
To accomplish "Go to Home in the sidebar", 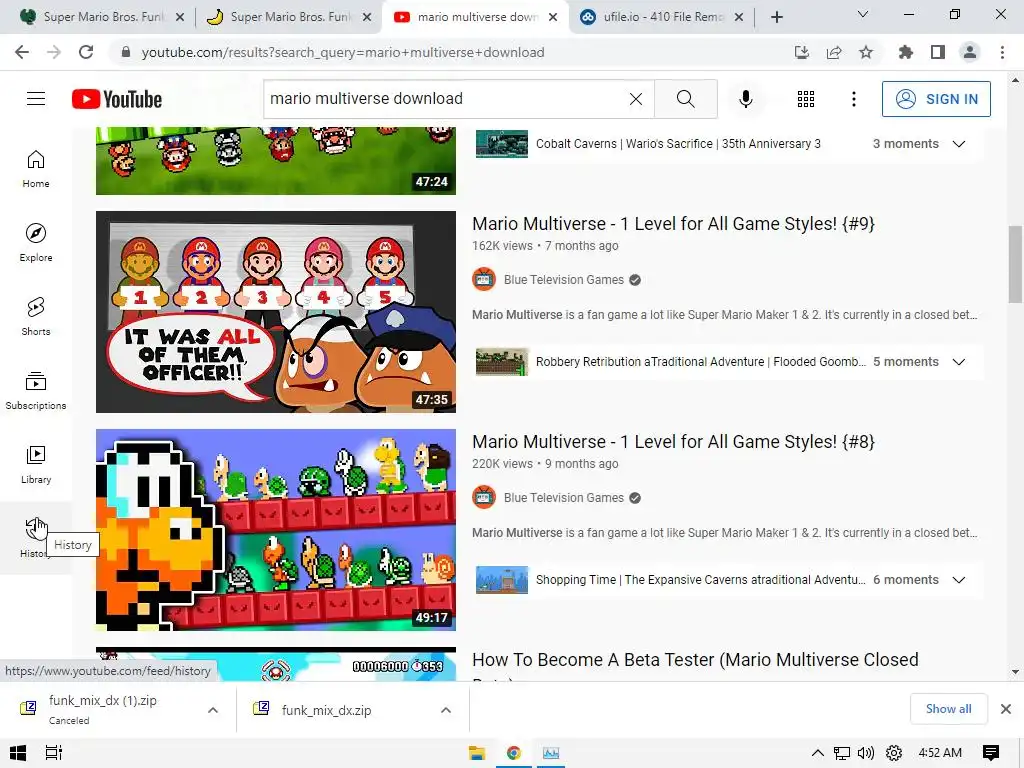I will tap(36, 168).
